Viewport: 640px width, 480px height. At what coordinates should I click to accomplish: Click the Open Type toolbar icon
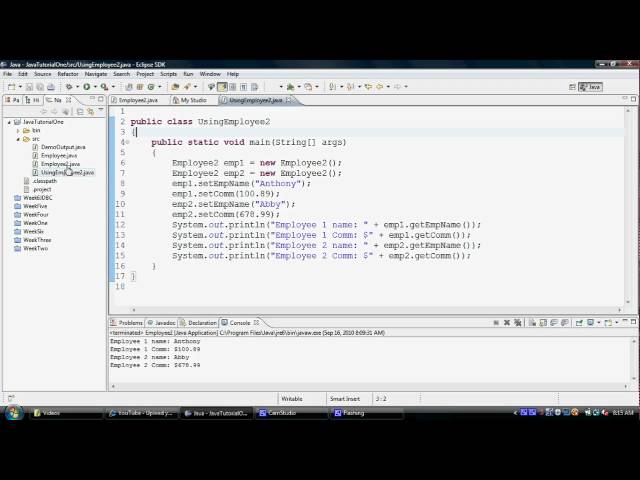(x=175, y=87)
